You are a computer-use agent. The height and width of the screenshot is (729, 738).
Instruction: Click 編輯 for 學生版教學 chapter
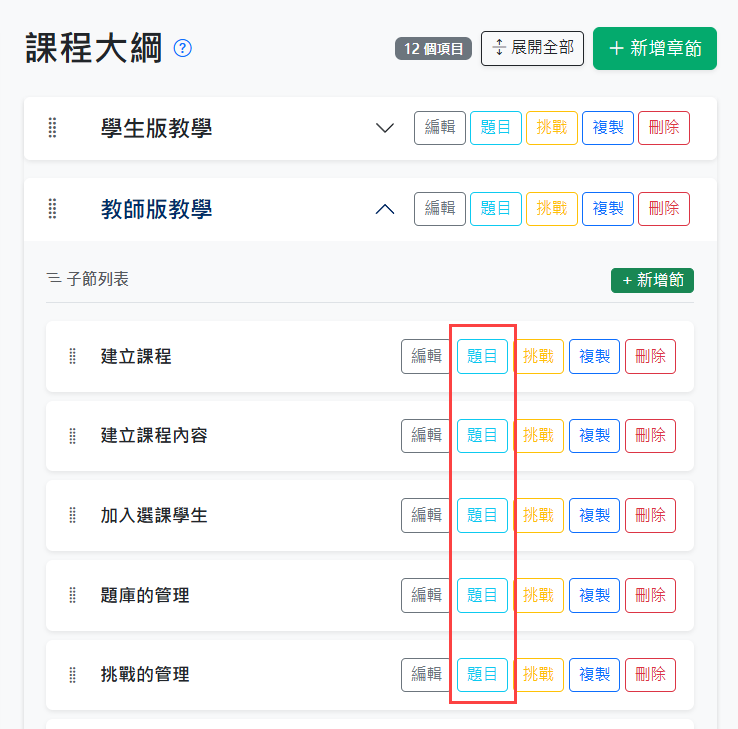tap(439, 128)
